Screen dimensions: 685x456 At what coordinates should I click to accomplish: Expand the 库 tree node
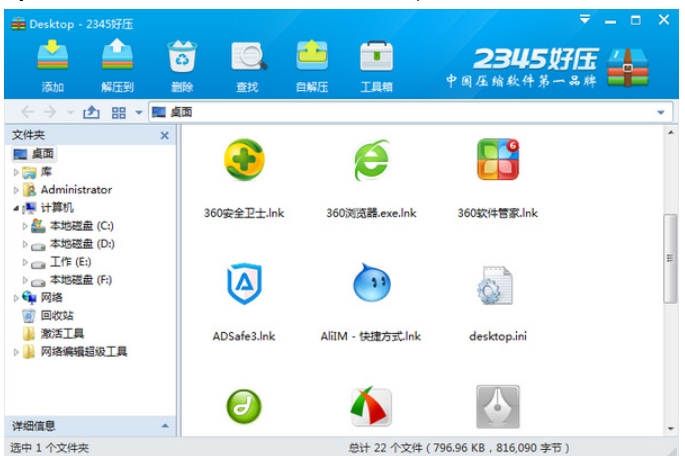click(16, 172)
